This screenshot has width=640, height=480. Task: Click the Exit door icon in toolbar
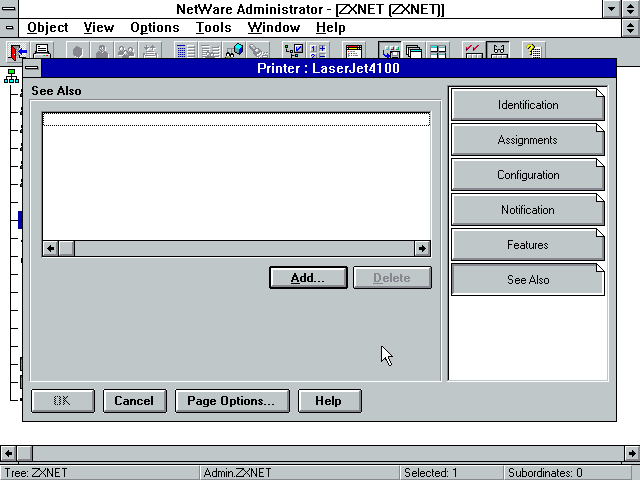(x=18, y=51)
